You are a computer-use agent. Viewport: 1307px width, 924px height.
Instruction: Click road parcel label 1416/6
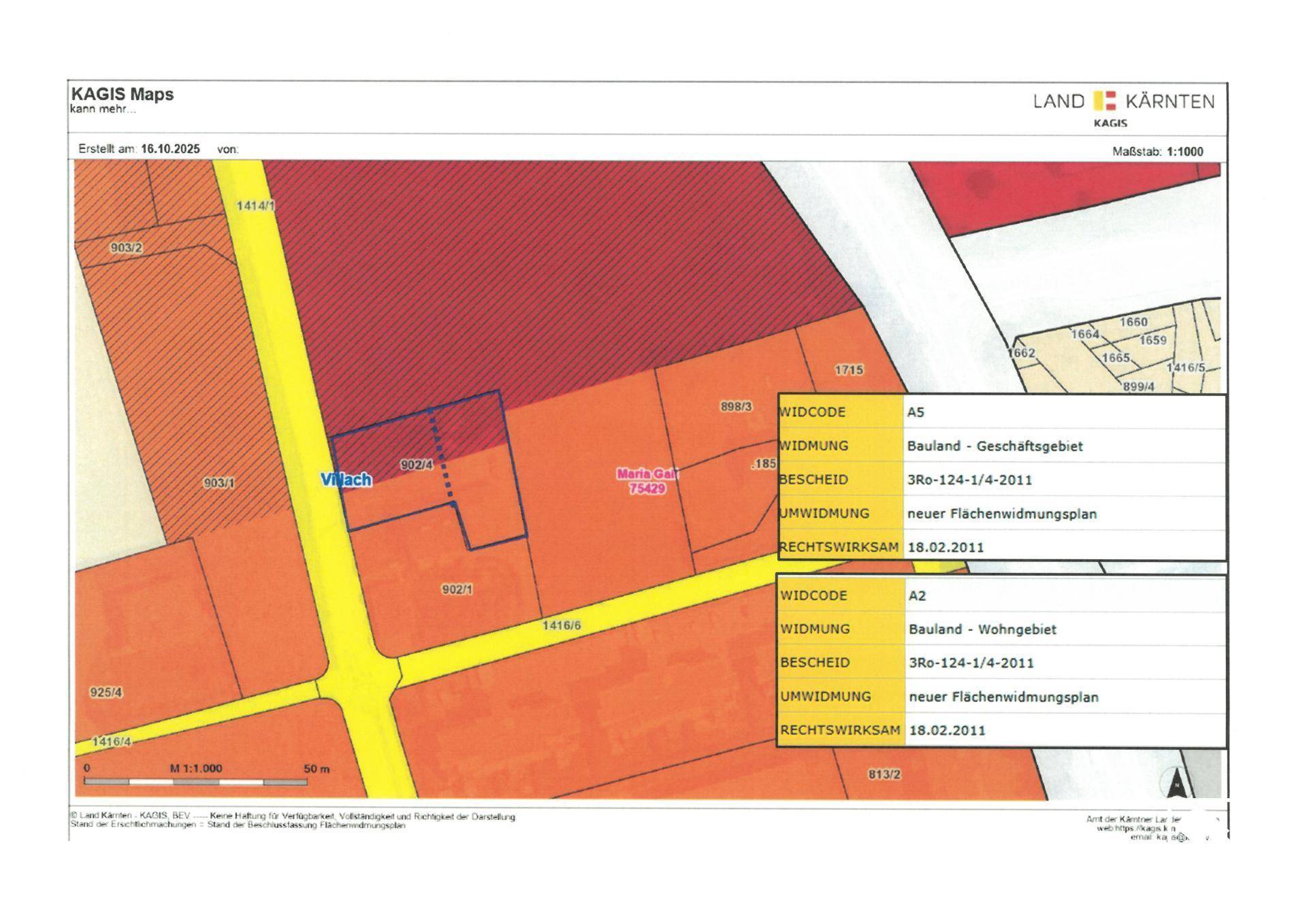[x=562, y=625]
